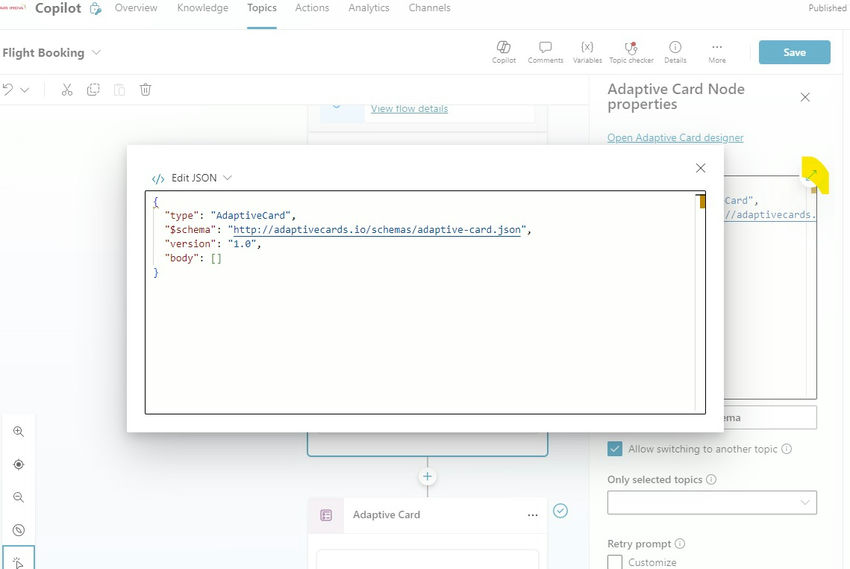This screenshot has width=850, height=569.
Task: Click the "type": "AdaptiveCard" line
Action: coord(230,215)
